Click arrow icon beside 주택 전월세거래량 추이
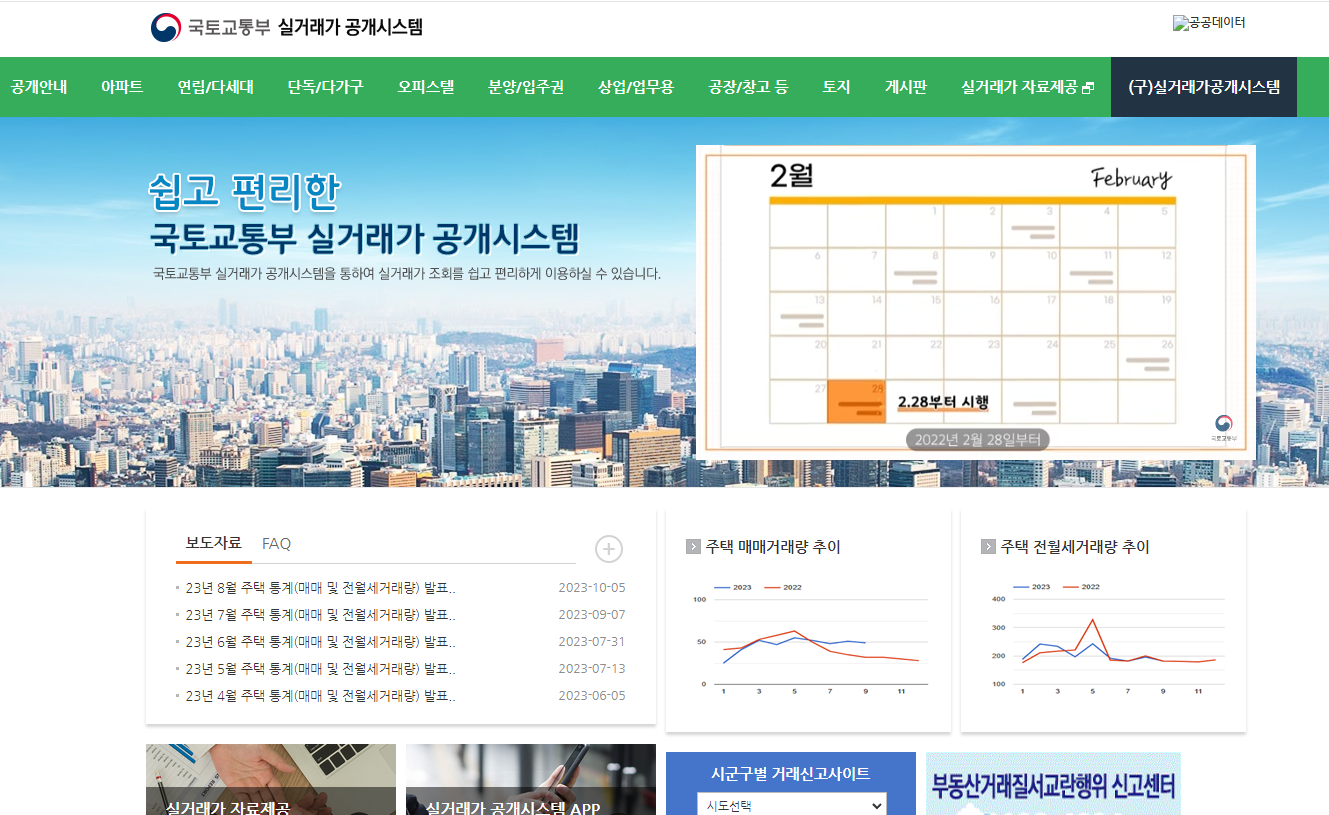This screenshot has height=815, width=1329. pos(988,547)
